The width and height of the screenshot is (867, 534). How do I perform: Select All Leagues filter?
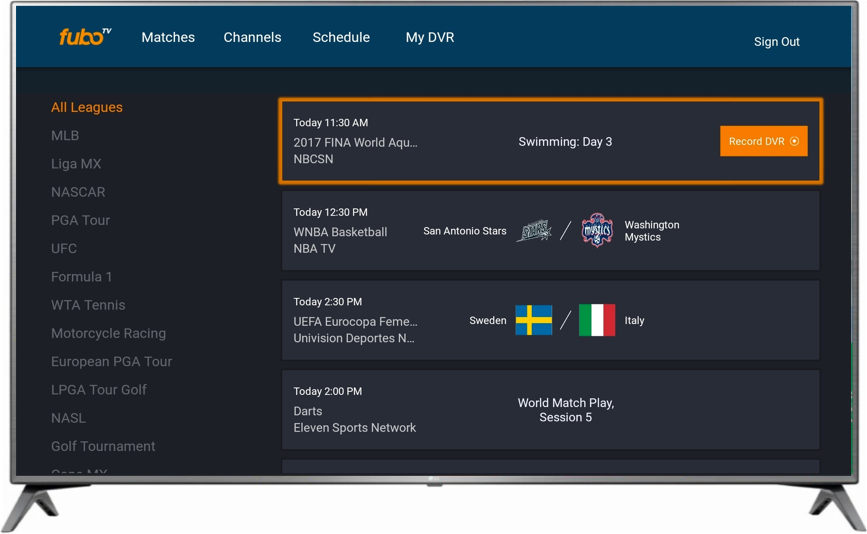click(x=87, y=107)
